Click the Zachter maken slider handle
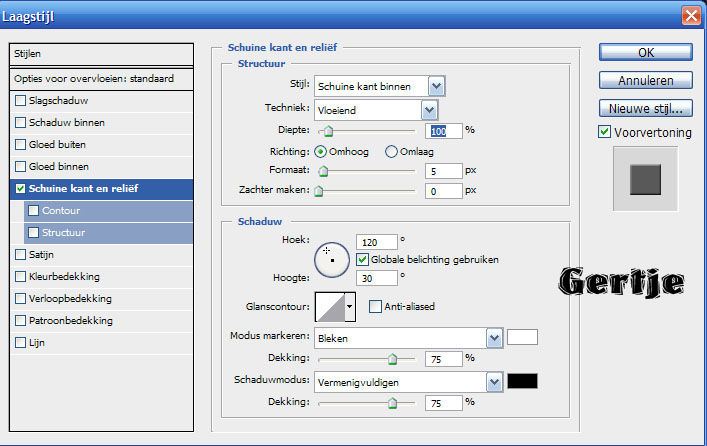 click(x=319, y=191)
